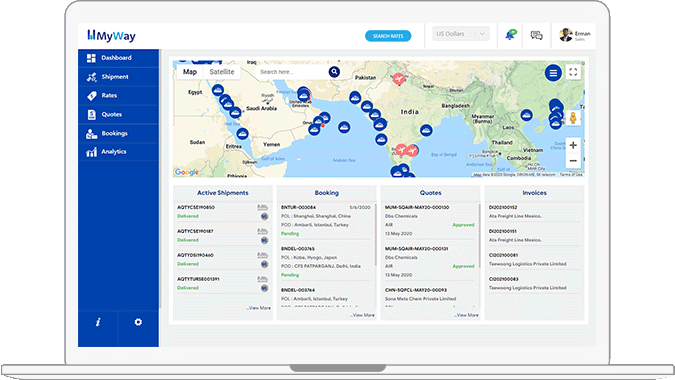The height and width of the screenshot is (380, 675).
Task: Switch map to Satellite view
Action: 222,72
